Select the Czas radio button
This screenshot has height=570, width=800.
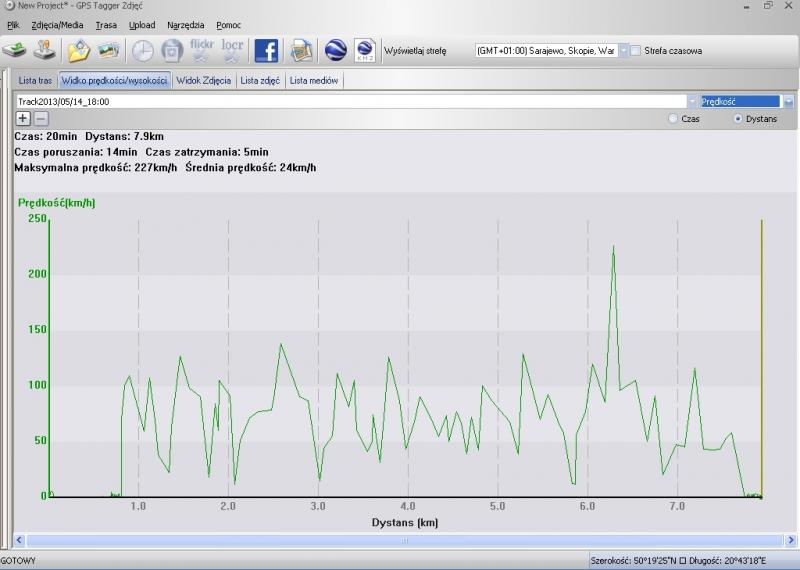click(673, 118)
